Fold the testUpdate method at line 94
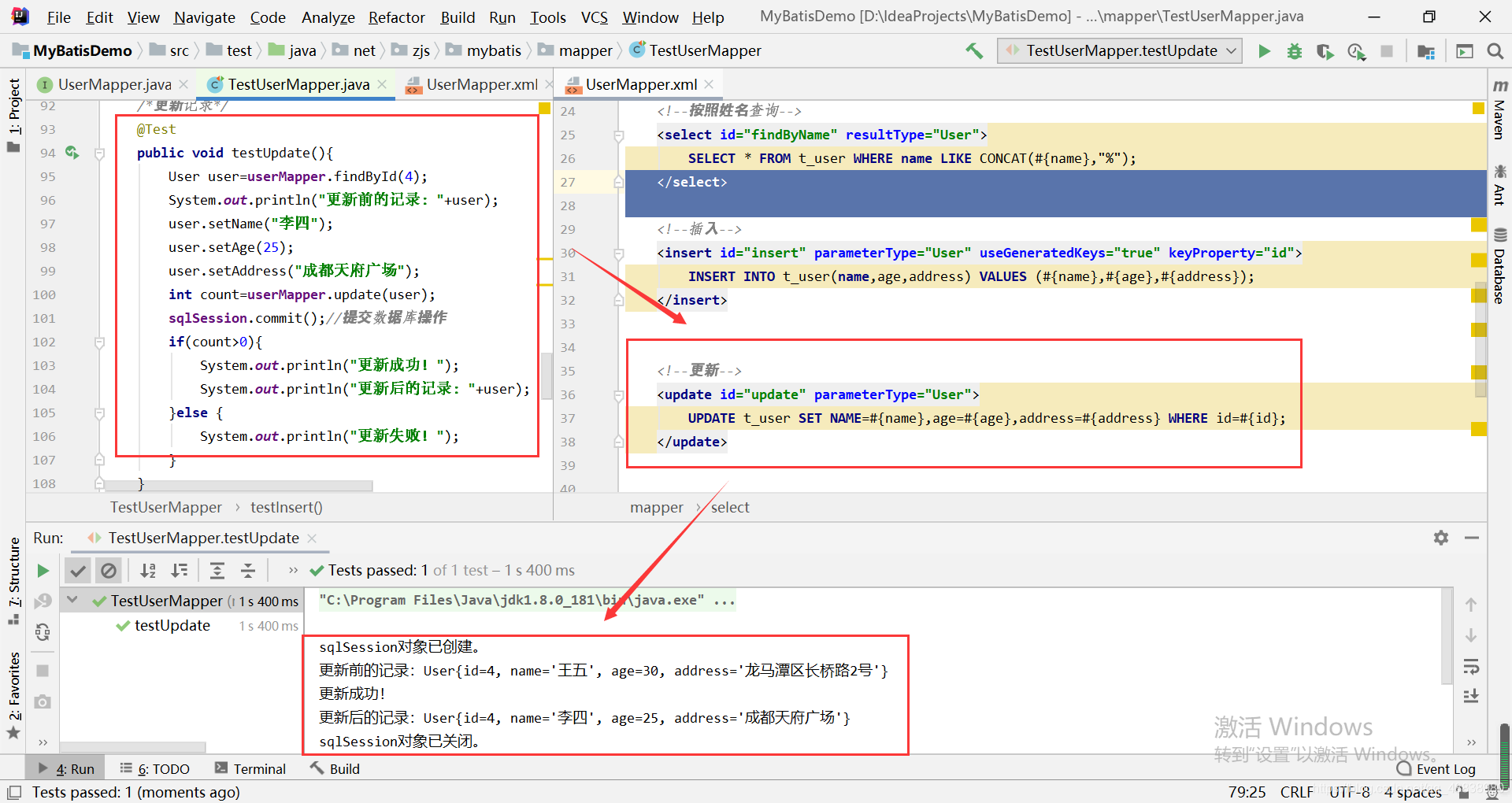Image resolution: width=1512 pixels, height=803 pixels. tap(100, 154)
